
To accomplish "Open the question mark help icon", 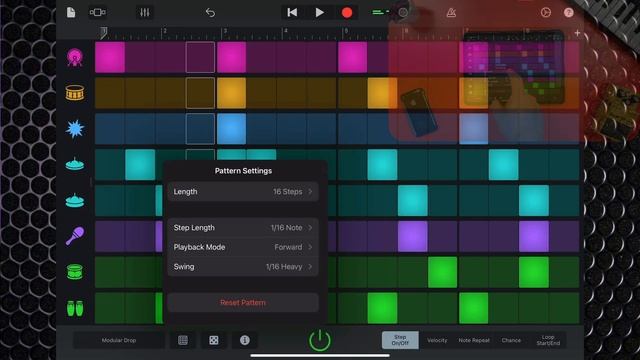I will (569, 13).
